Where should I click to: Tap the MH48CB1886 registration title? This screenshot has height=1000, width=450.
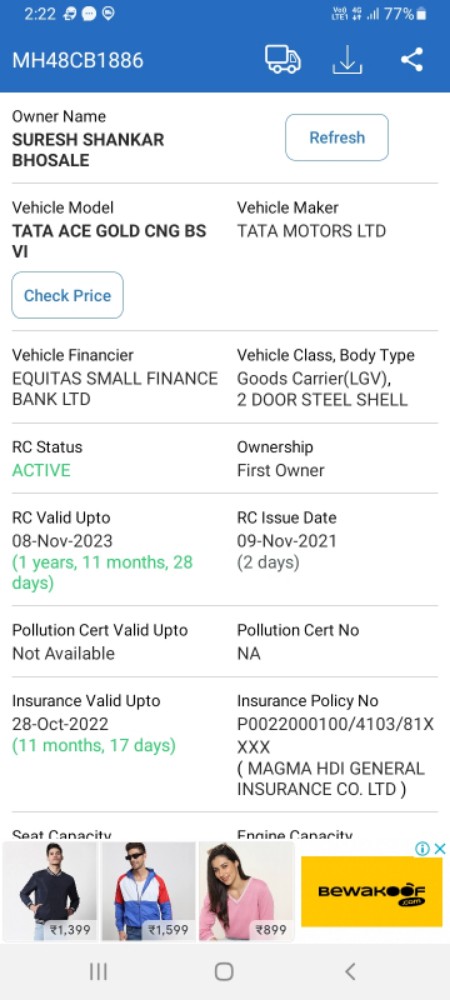pos(78,61)
